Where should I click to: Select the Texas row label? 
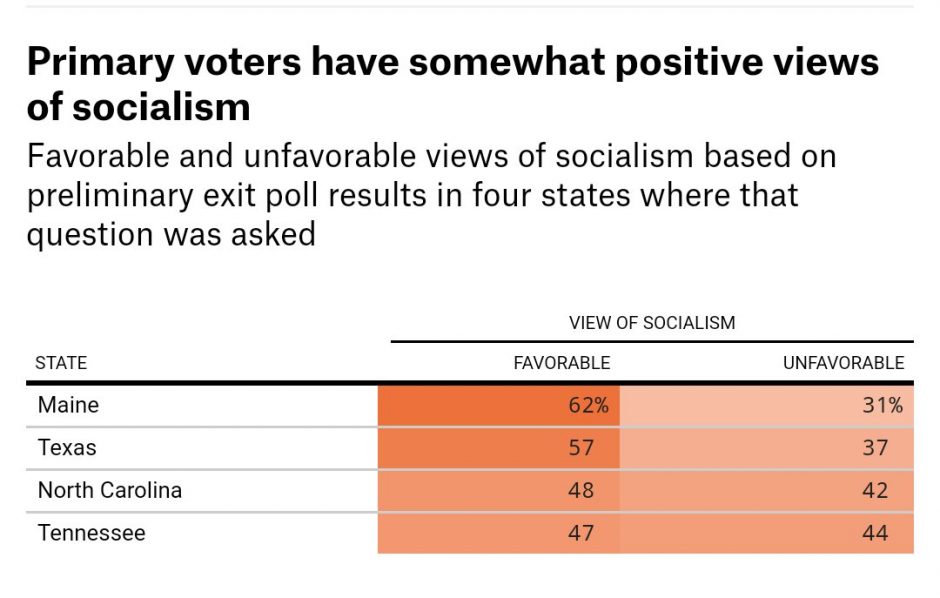67,447
